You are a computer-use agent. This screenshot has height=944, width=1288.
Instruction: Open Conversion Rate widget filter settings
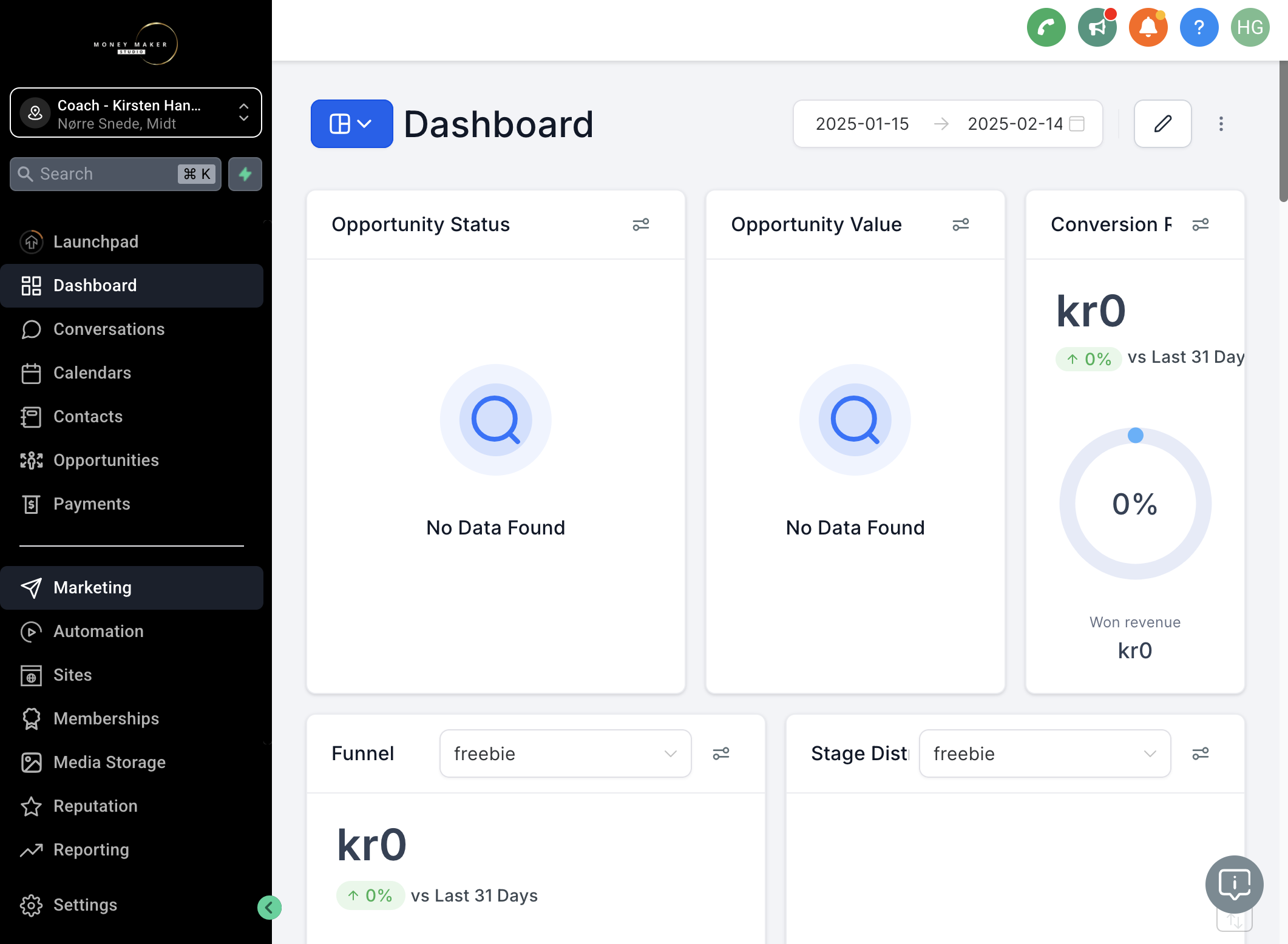(1201, 224)
